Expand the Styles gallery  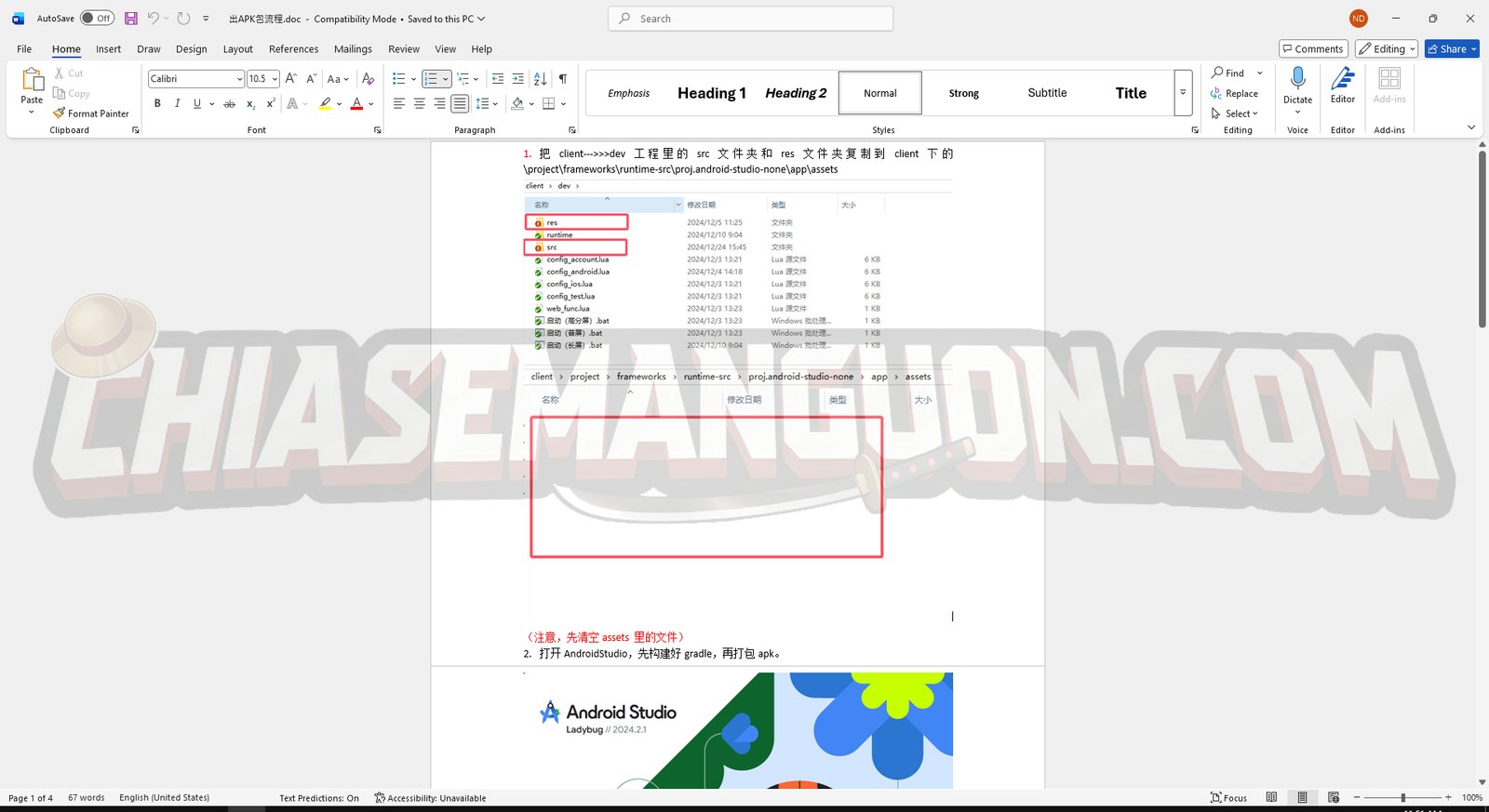pos(1183,93)
